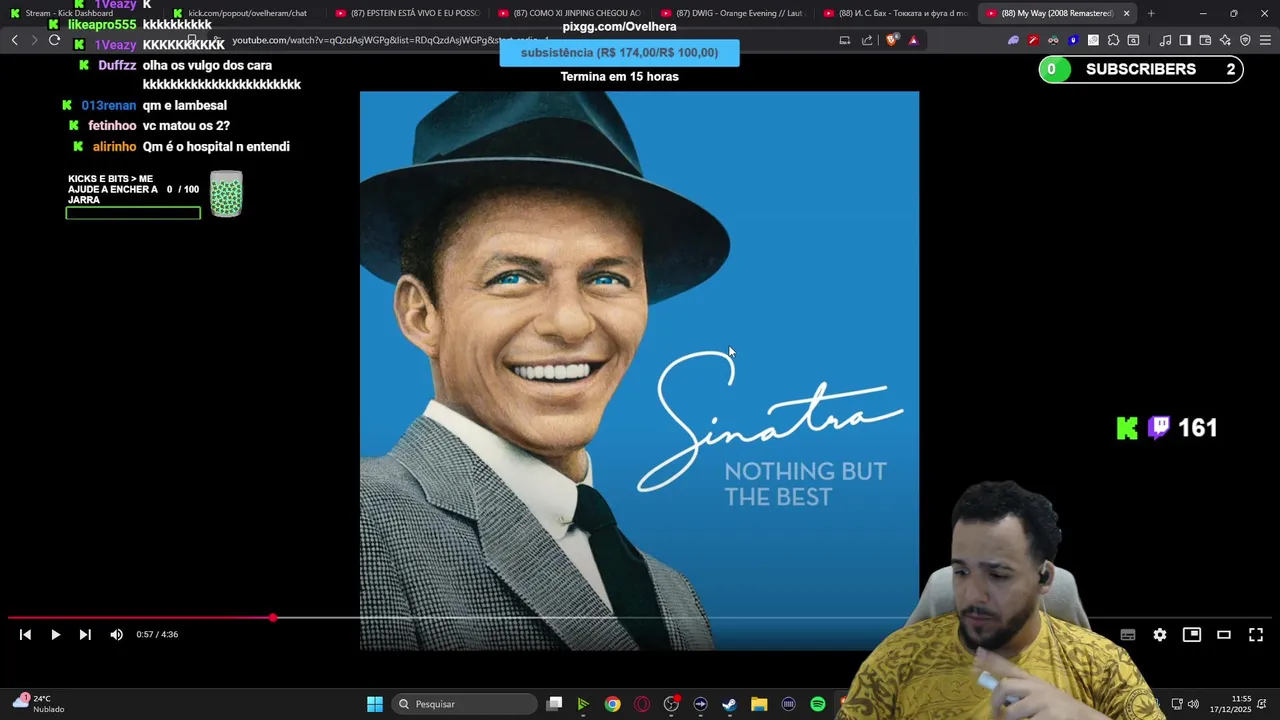Navigate back with the browser back arrow

click(x=14, y=40)
